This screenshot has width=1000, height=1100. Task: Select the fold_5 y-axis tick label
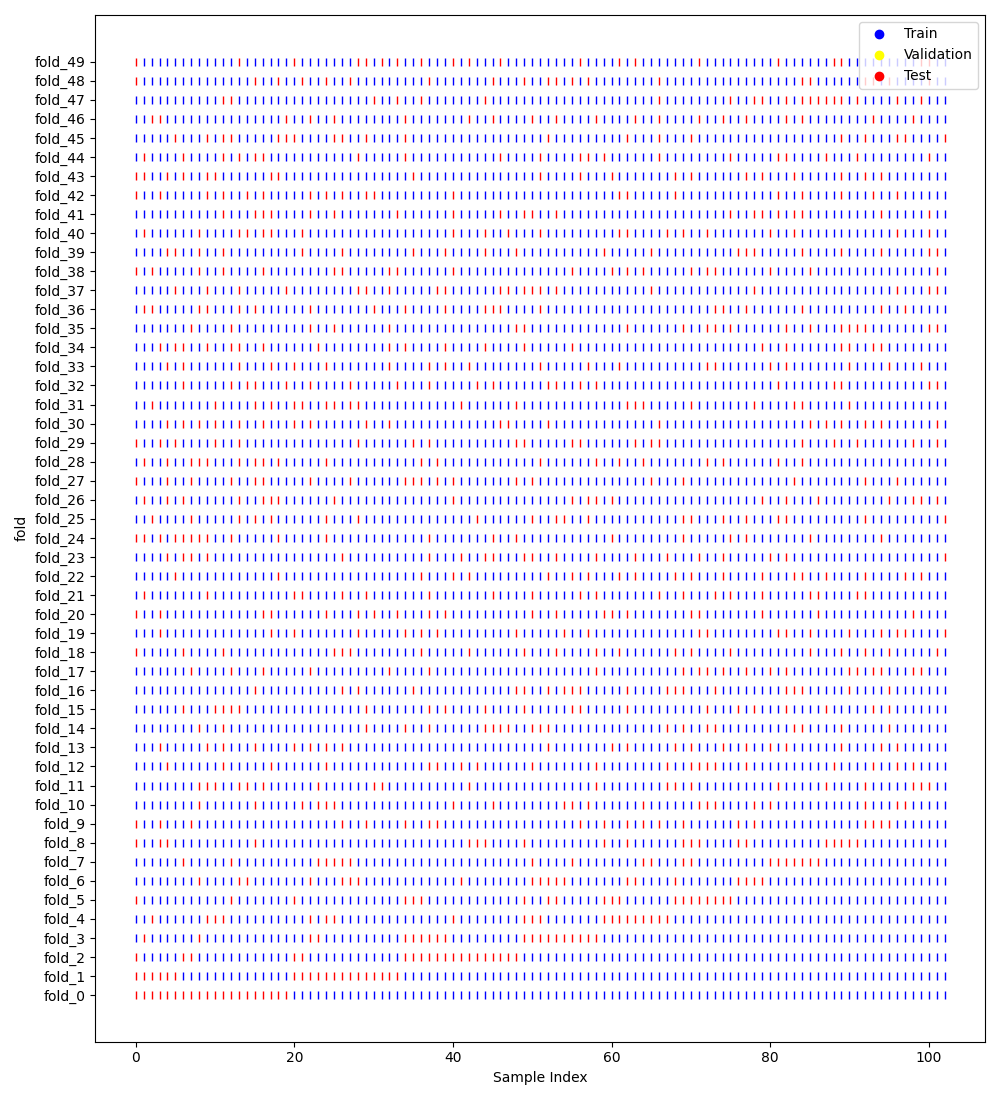[x=70, y=900]
